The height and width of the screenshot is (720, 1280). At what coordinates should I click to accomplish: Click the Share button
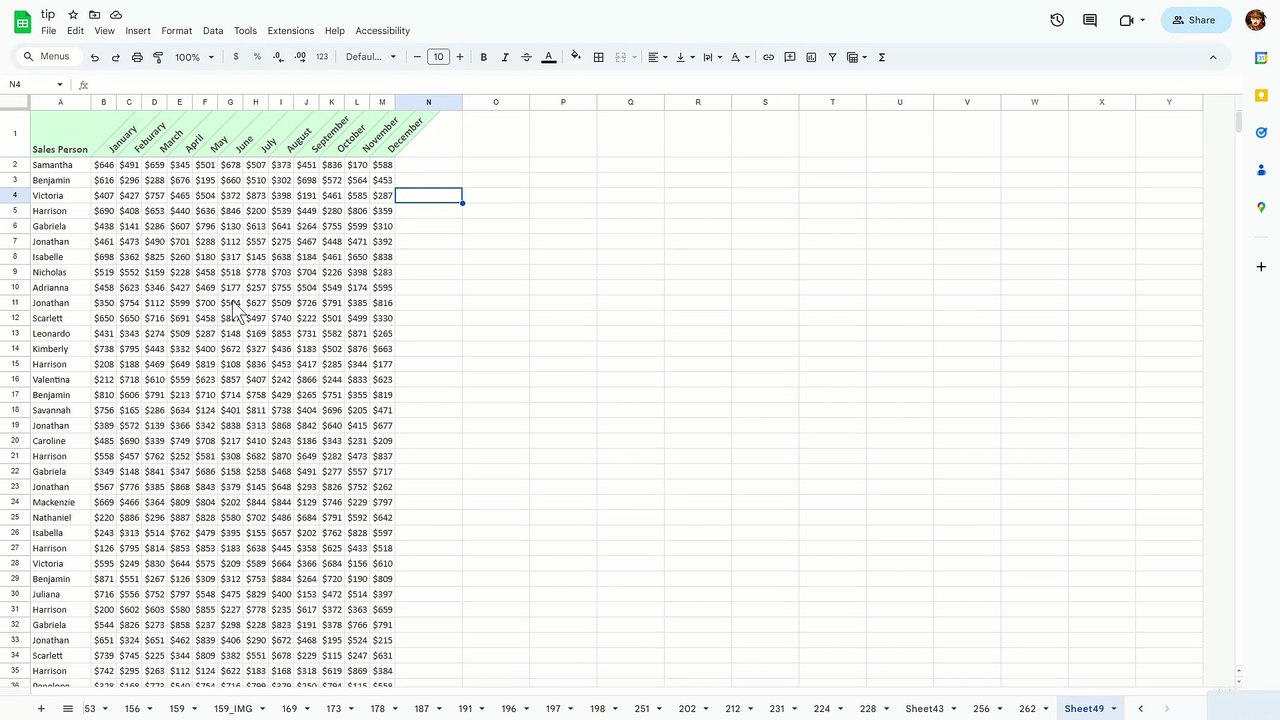[x=1196, y=20]
